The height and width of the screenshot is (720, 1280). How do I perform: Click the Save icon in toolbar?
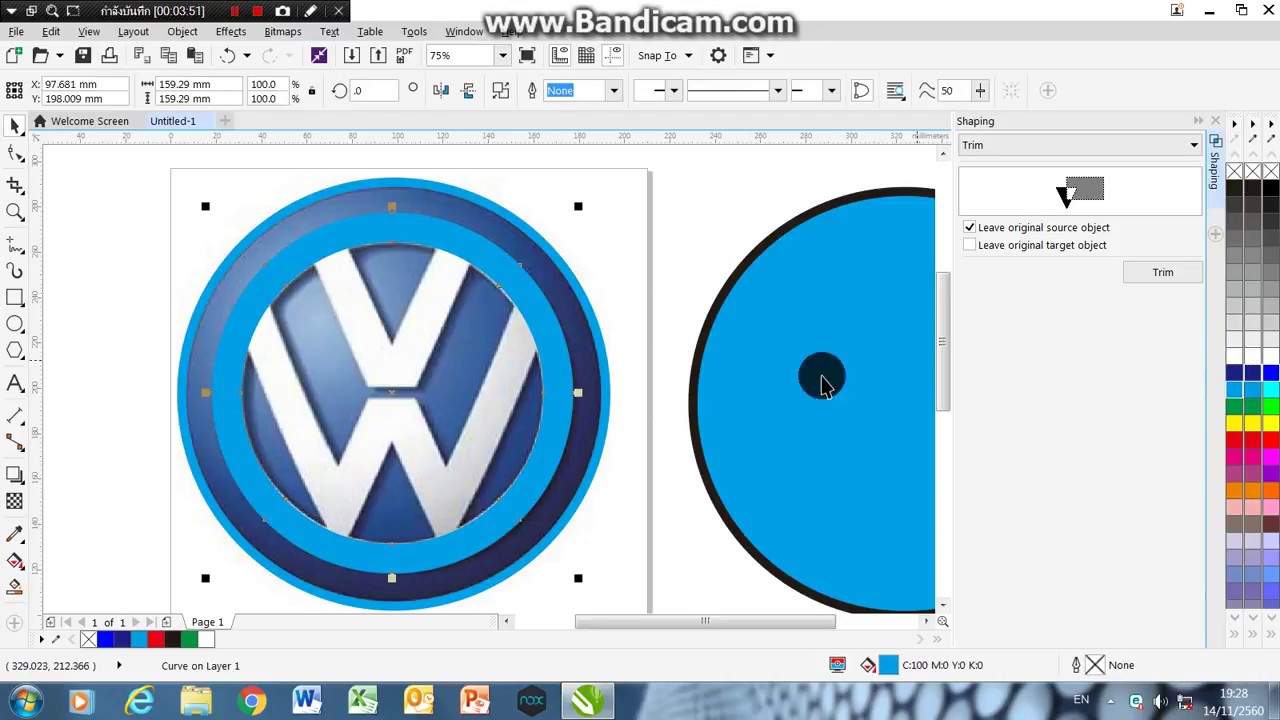pos(84,56)
